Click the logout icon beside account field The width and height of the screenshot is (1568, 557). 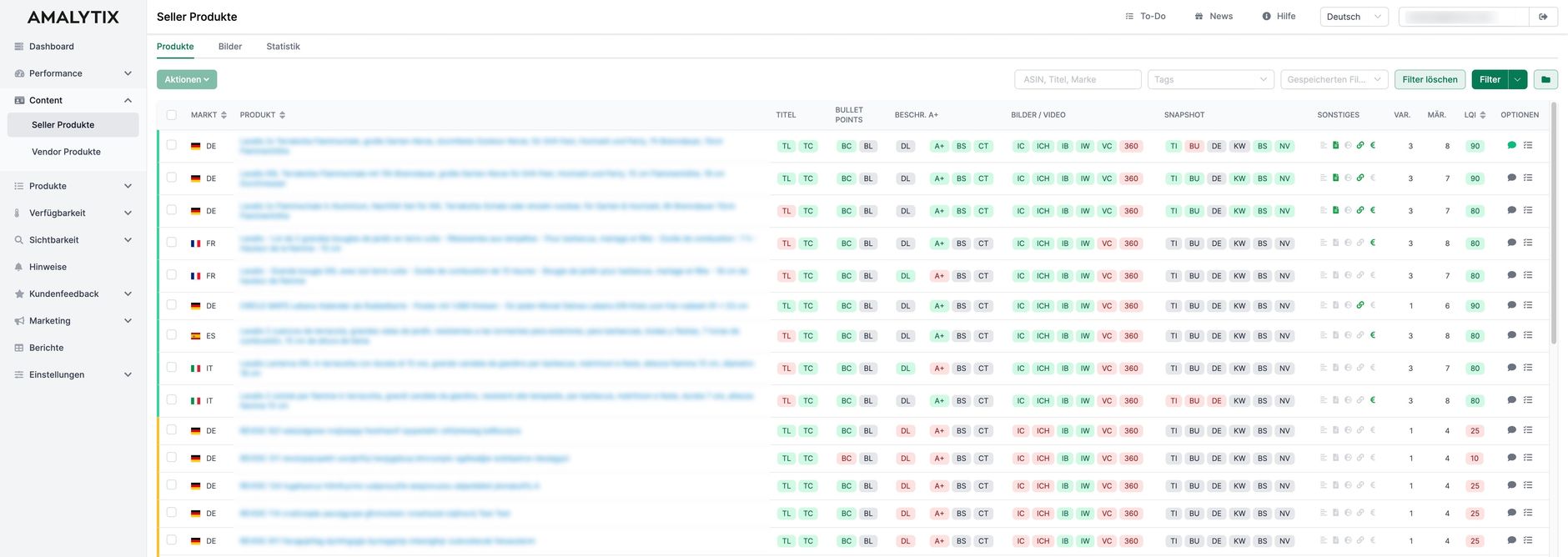(1543, 17)
